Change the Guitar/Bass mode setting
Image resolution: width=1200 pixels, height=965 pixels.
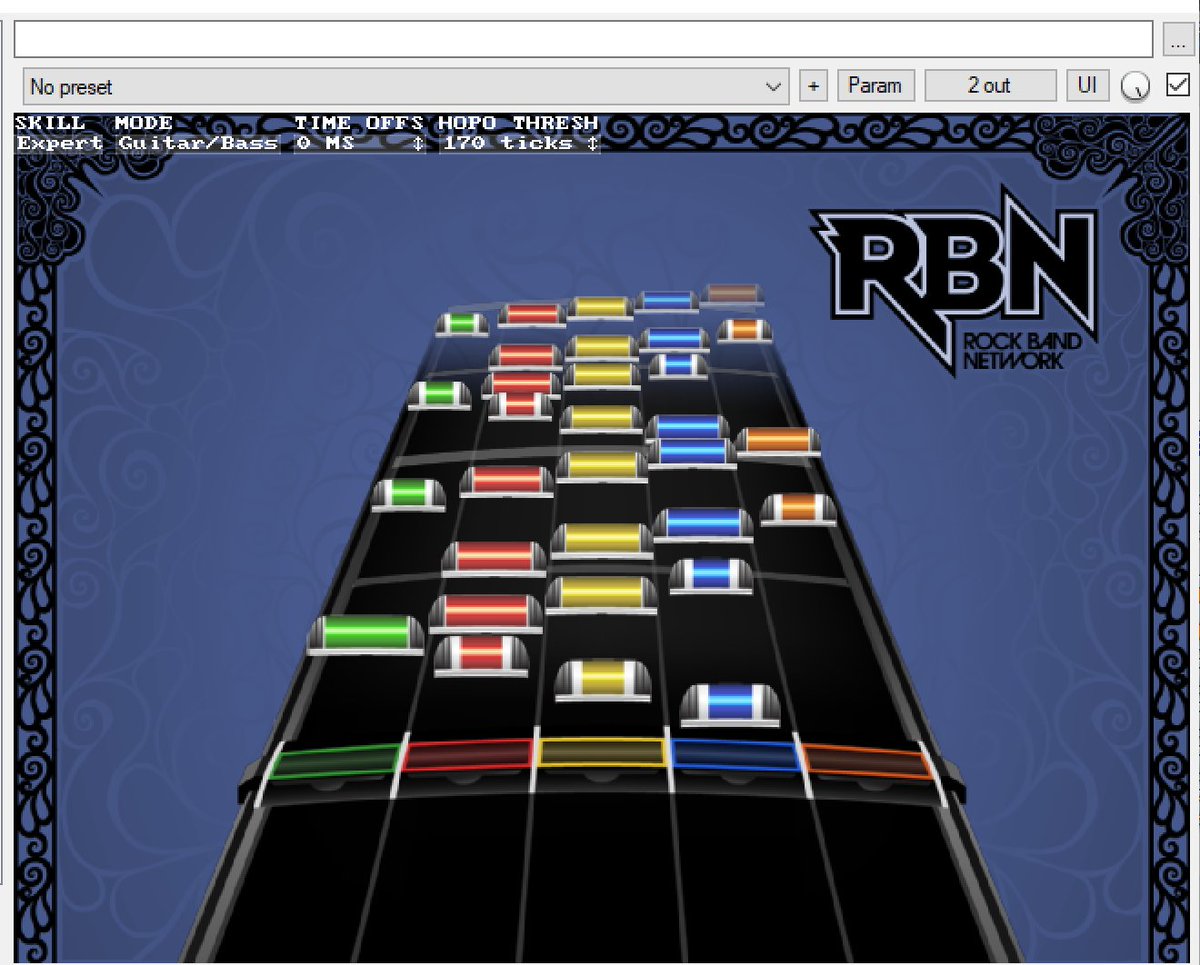pos(197,143)
